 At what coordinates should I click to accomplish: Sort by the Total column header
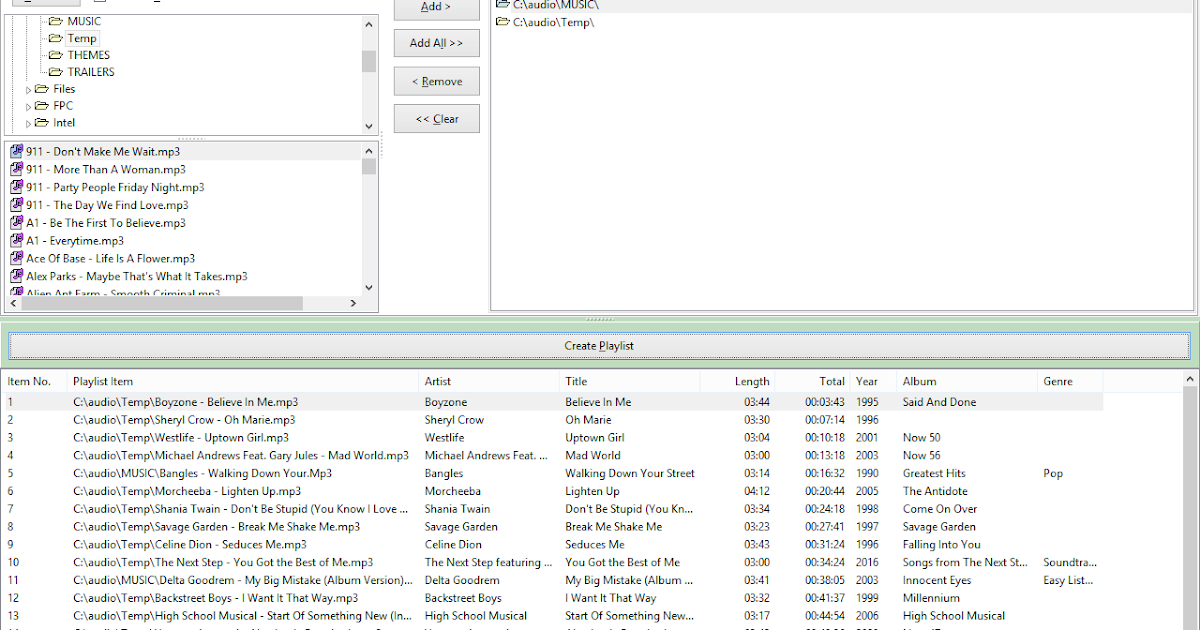click(813, 381)
